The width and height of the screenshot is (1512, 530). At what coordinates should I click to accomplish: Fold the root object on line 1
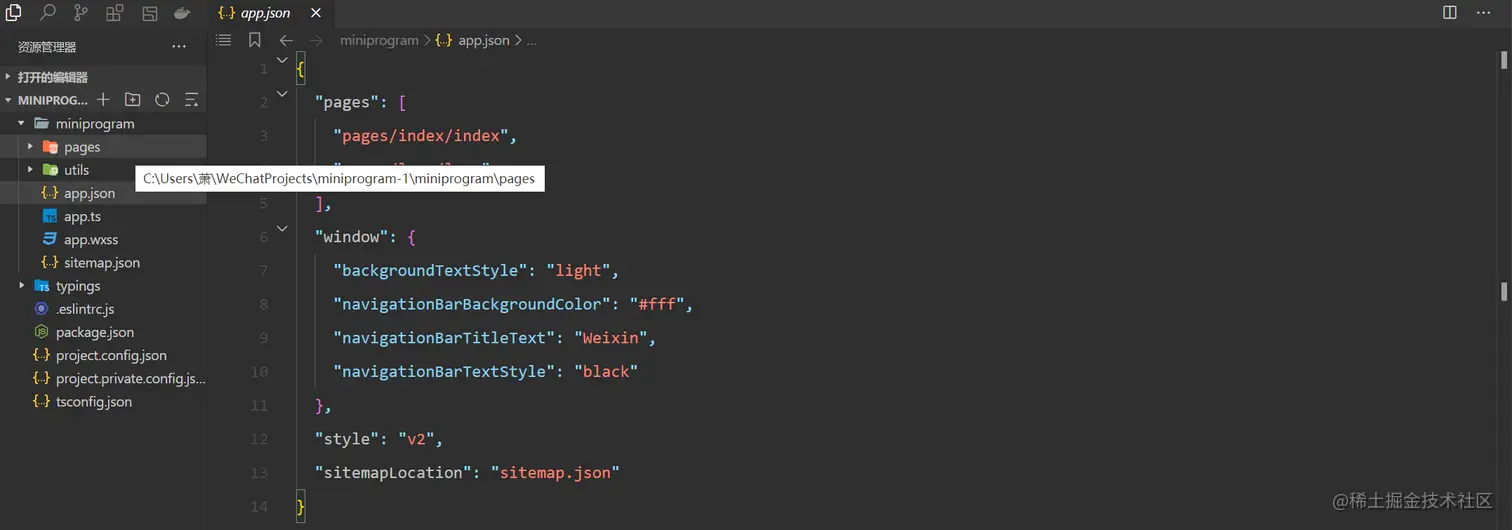coord(282,61)
